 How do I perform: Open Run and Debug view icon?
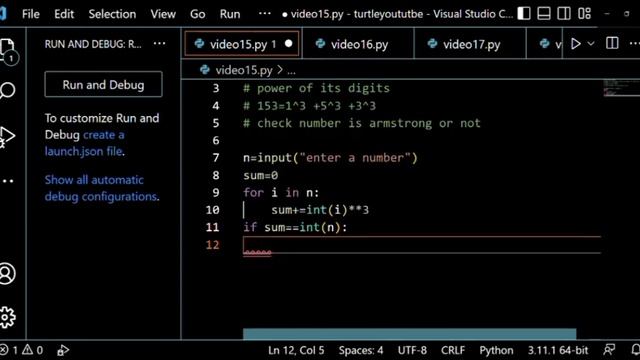(x=7, y=136)
